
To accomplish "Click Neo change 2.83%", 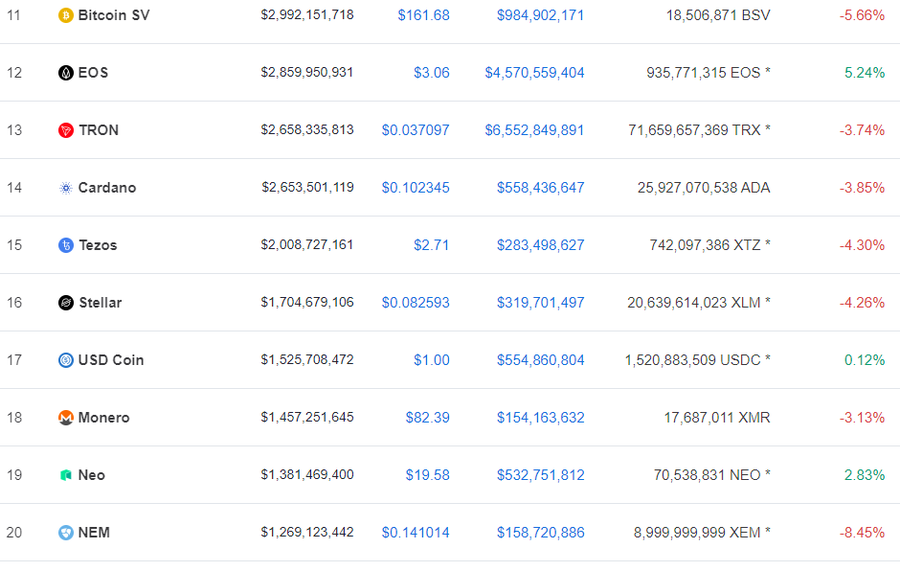I will (864, 475).
